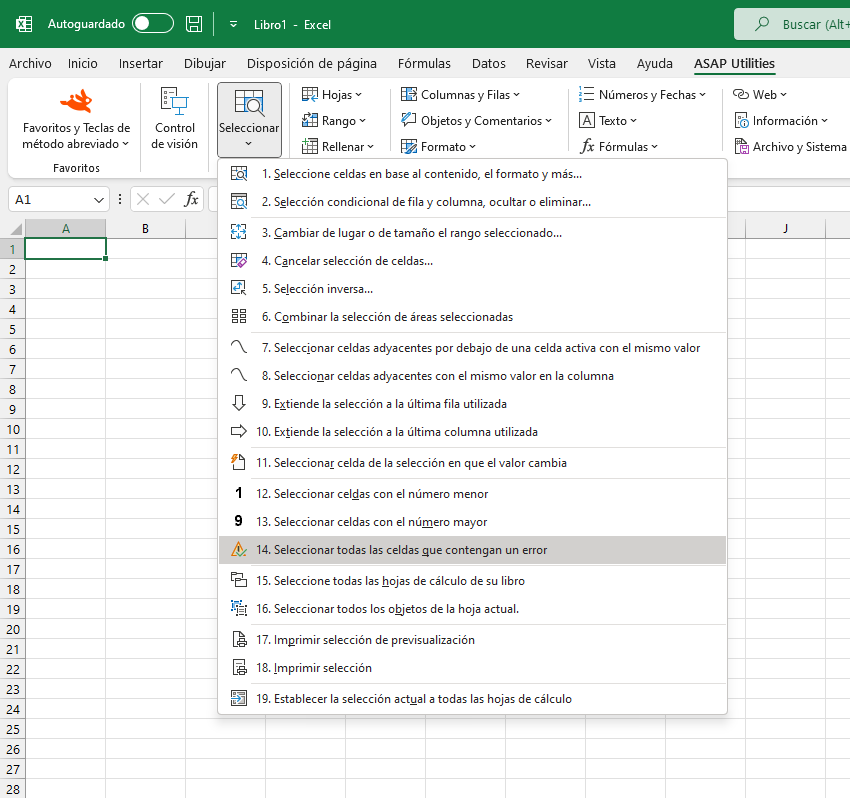Image resolution: width=850 pixels, height=798 pixels.
Task: Click the icon of item 2 Selección condicional de fila
Action: pos(239,202)
